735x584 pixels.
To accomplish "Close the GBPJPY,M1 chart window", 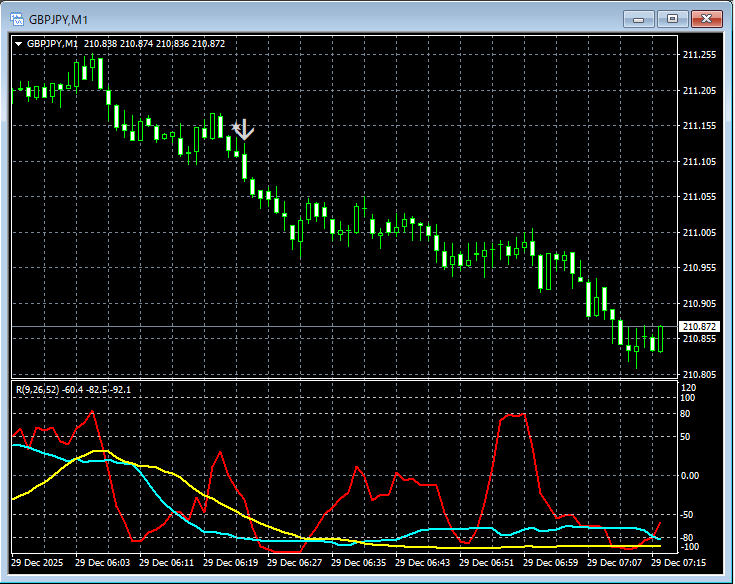I will (707, 19).
